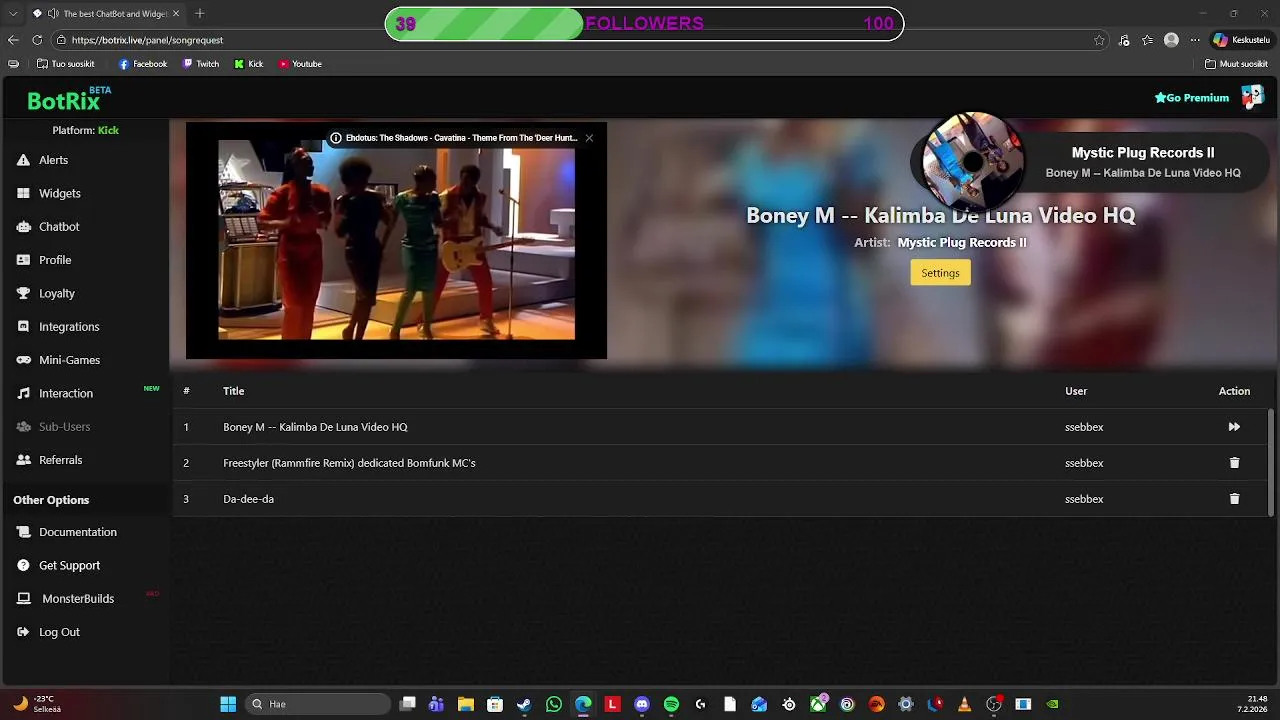This screenshot has height=720, width=1280.
Task: Reload the page
Action: 37,40
